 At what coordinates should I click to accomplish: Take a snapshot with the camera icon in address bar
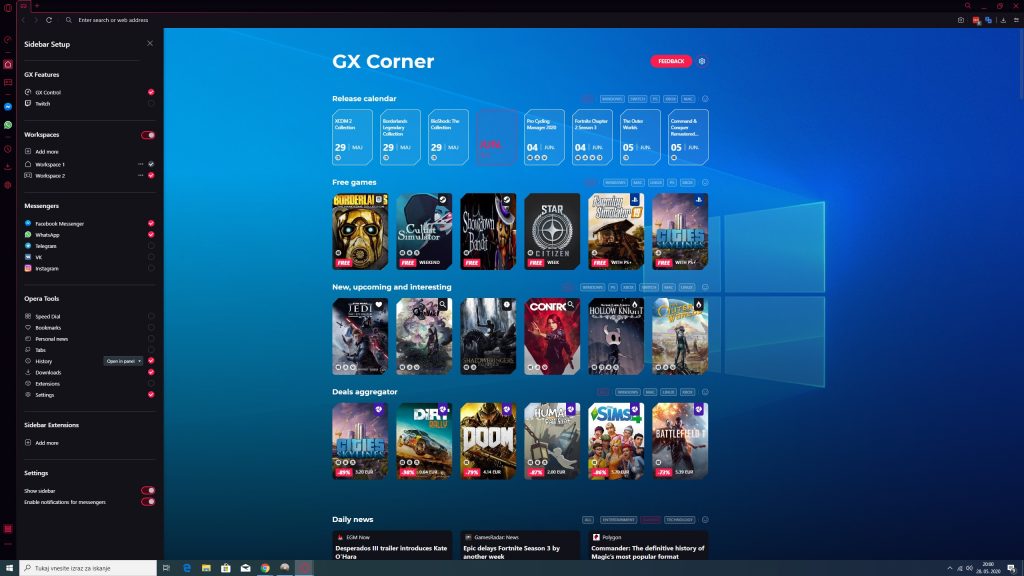[961, 20]
